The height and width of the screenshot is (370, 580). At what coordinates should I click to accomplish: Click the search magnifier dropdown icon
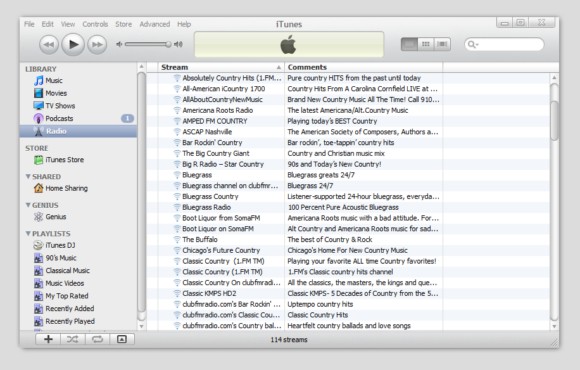tap(473, 44)
